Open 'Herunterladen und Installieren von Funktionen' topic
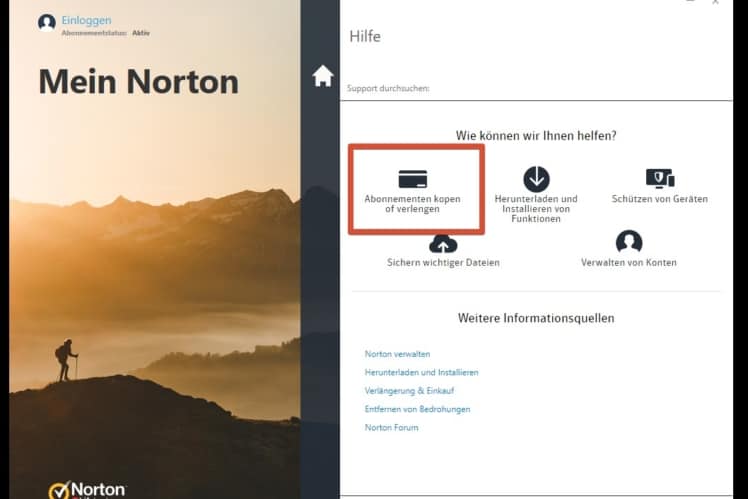The width and height of the screenshot is (748, 499). [x=536, y=208]
